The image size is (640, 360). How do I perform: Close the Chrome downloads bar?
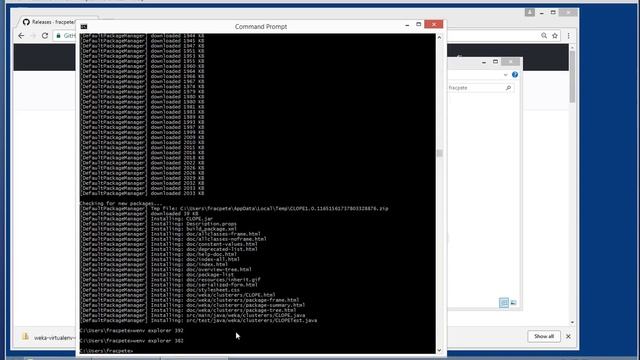pyautogui.click(x=568, y=337)
